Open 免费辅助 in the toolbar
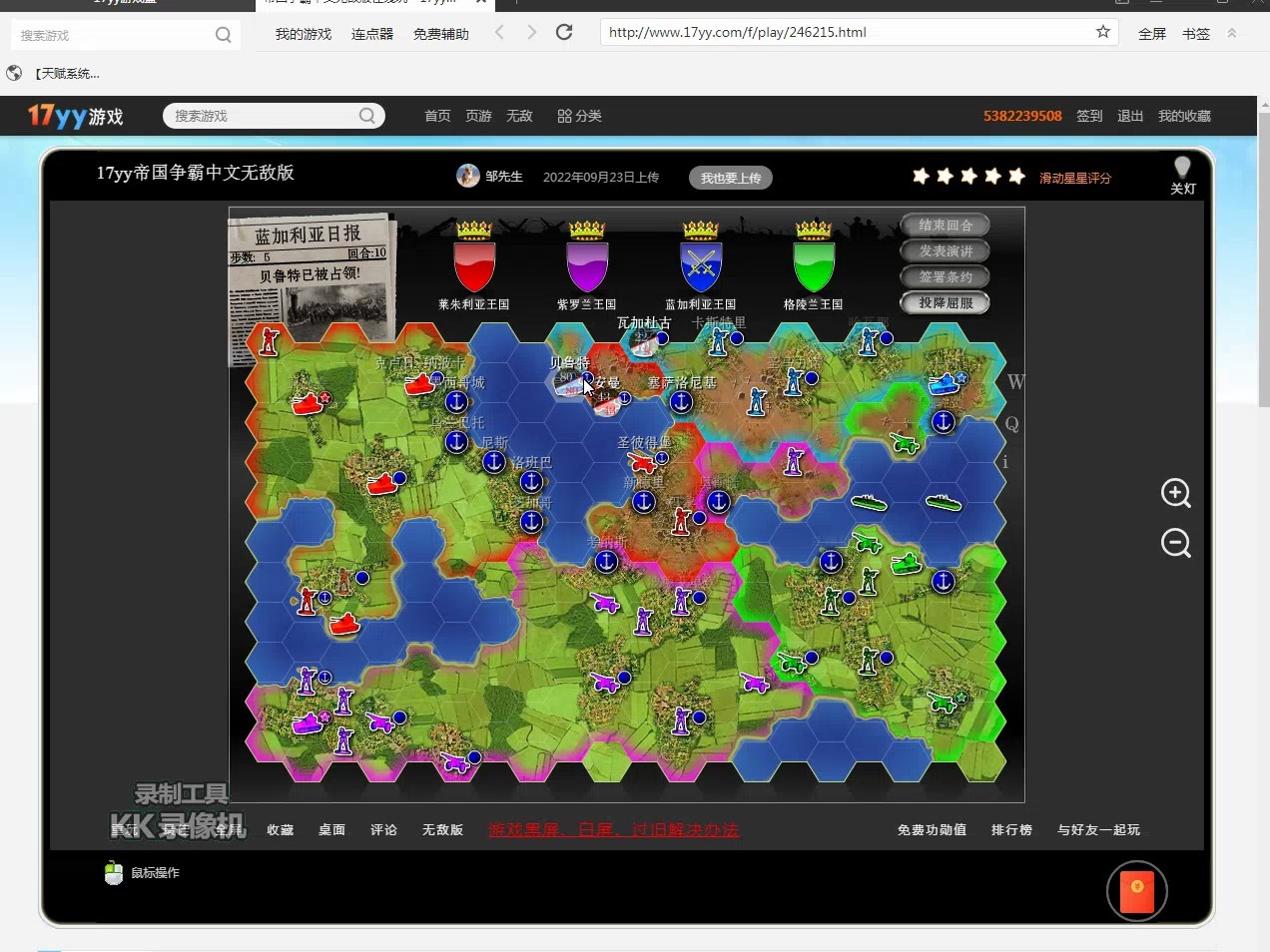The width and height of the screenshot is (1270, 952). (x=441, y=34)
